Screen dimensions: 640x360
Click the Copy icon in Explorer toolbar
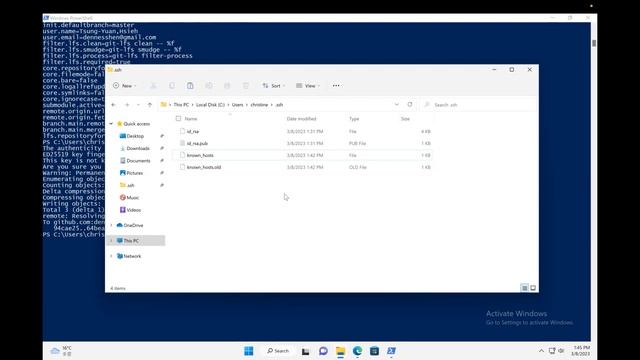(x=172, y=86)
